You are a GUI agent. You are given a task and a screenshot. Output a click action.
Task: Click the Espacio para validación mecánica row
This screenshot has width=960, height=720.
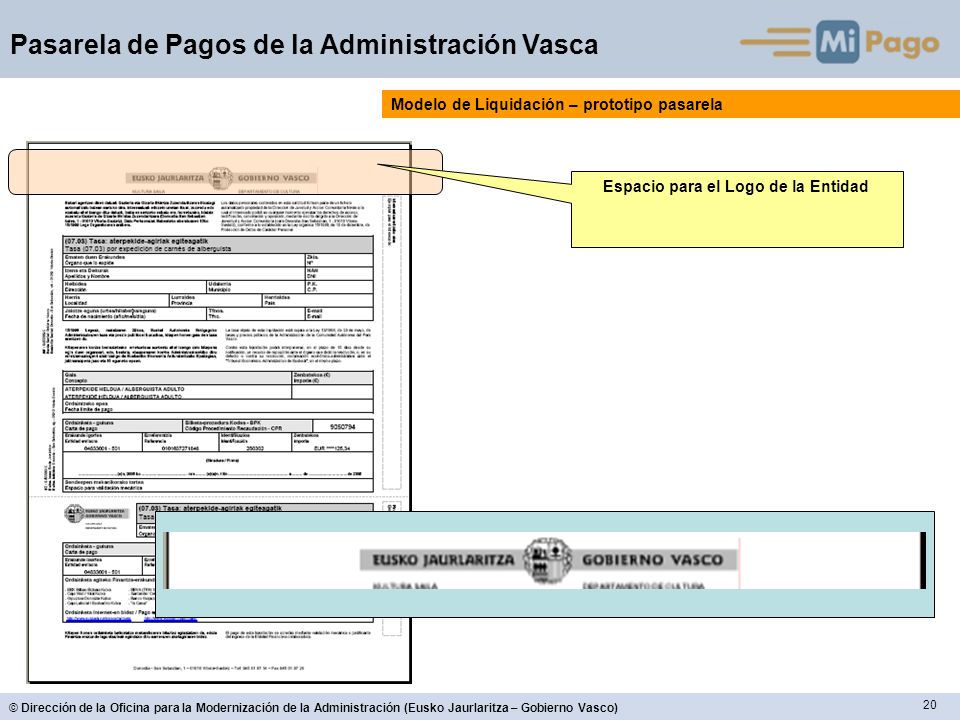pyautogui.click(x=218, y=486)
